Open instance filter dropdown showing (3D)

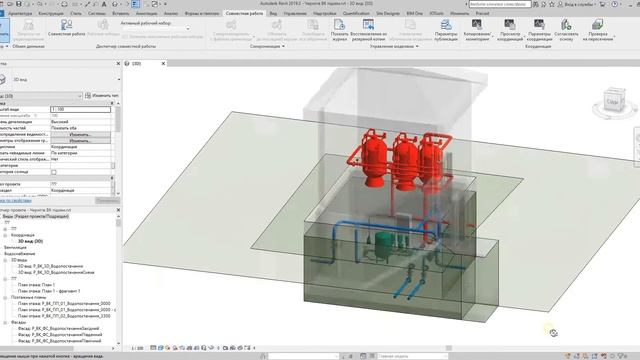coord(41,96)
